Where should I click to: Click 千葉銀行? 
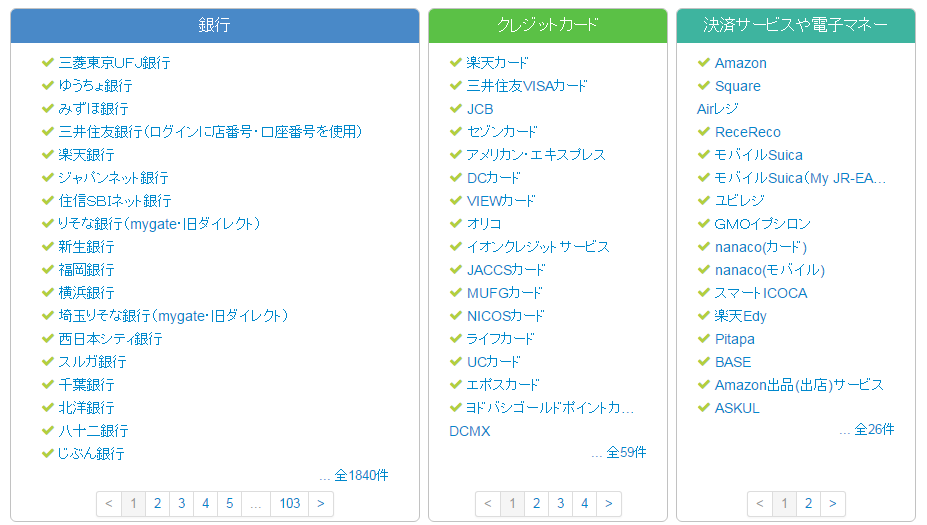(86, 385)
